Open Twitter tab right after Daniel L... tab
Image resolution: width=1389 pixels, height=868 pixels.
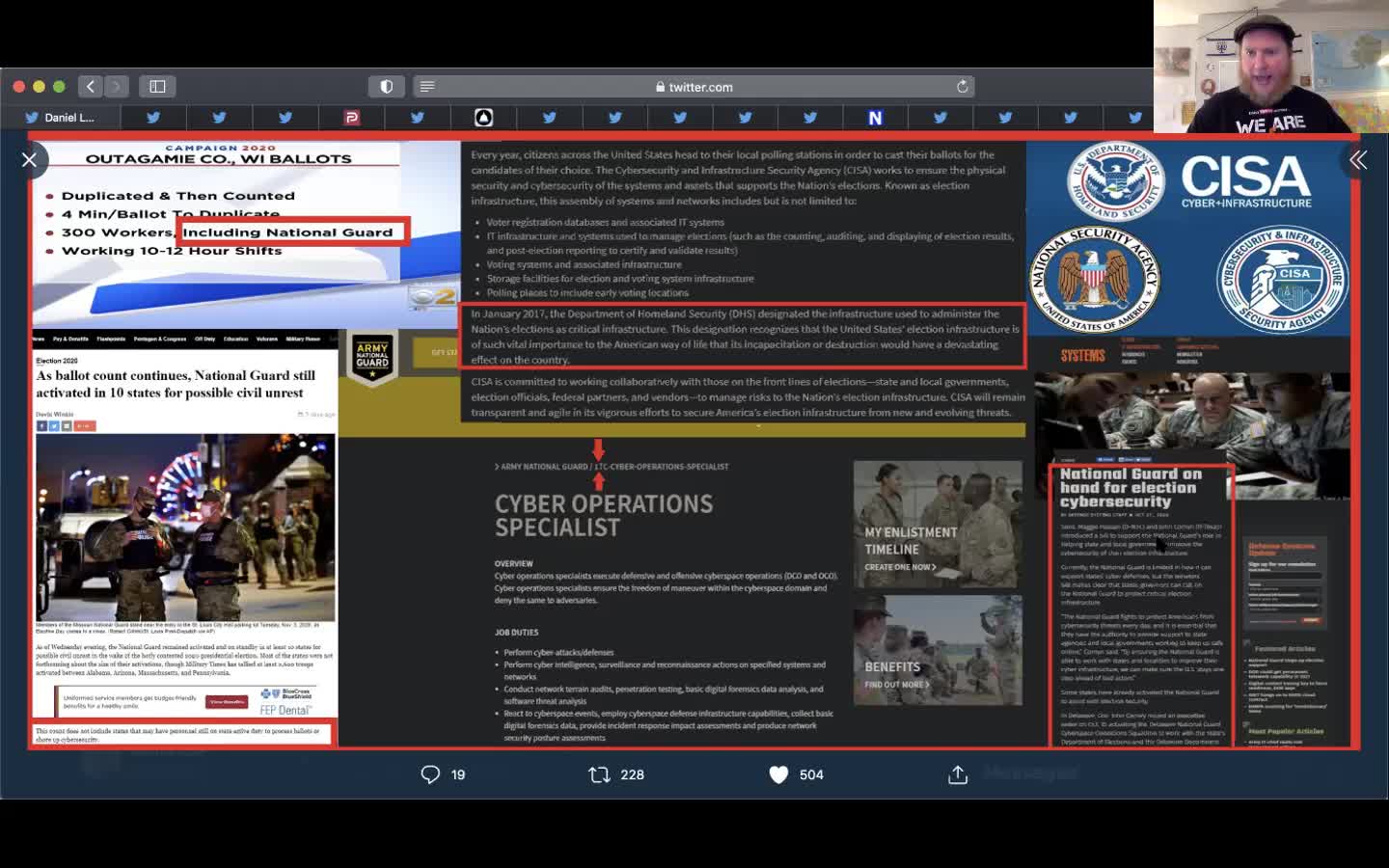click(153, 118)
